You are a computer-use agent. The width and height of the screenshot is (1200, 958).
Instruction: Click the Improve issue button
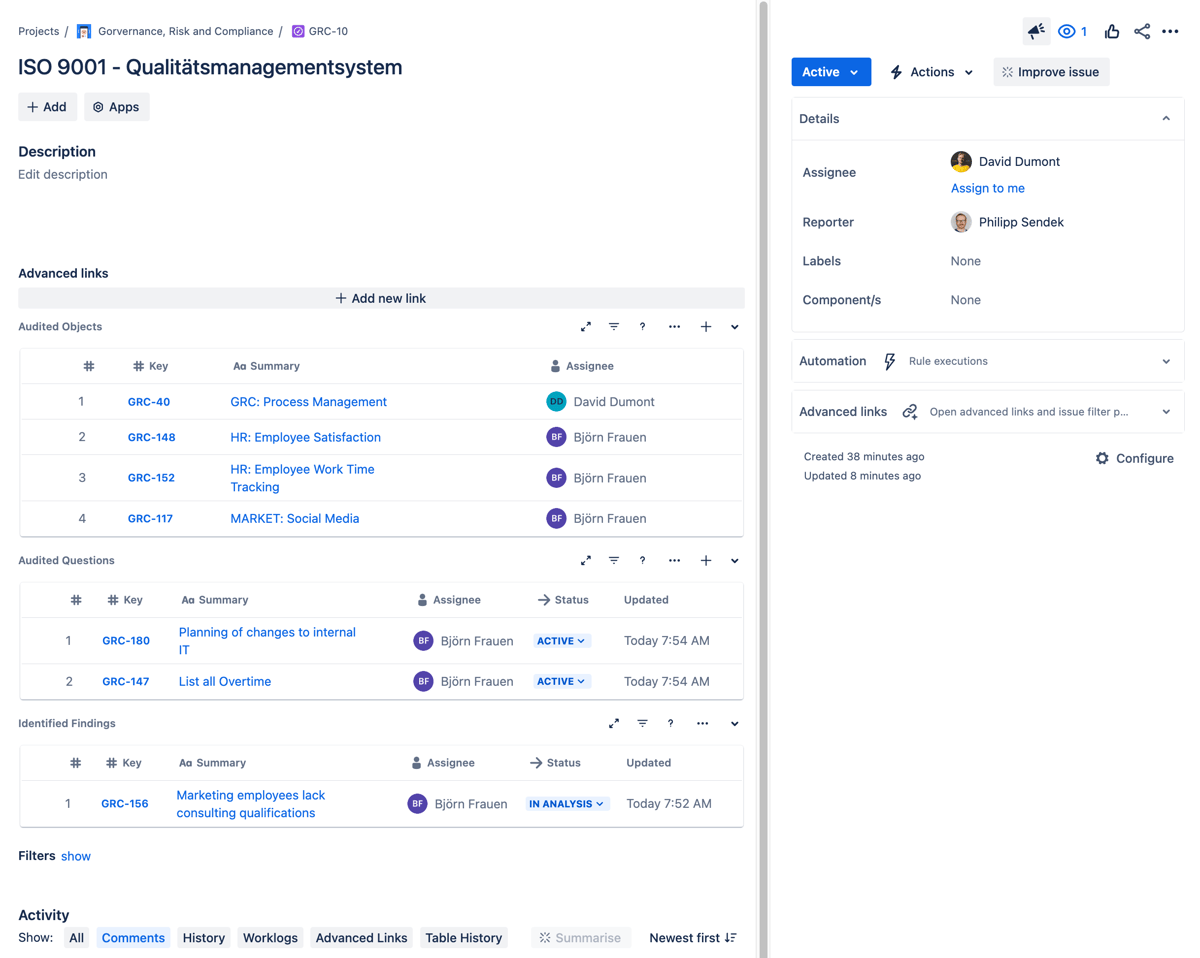[x=1051, y=72]
